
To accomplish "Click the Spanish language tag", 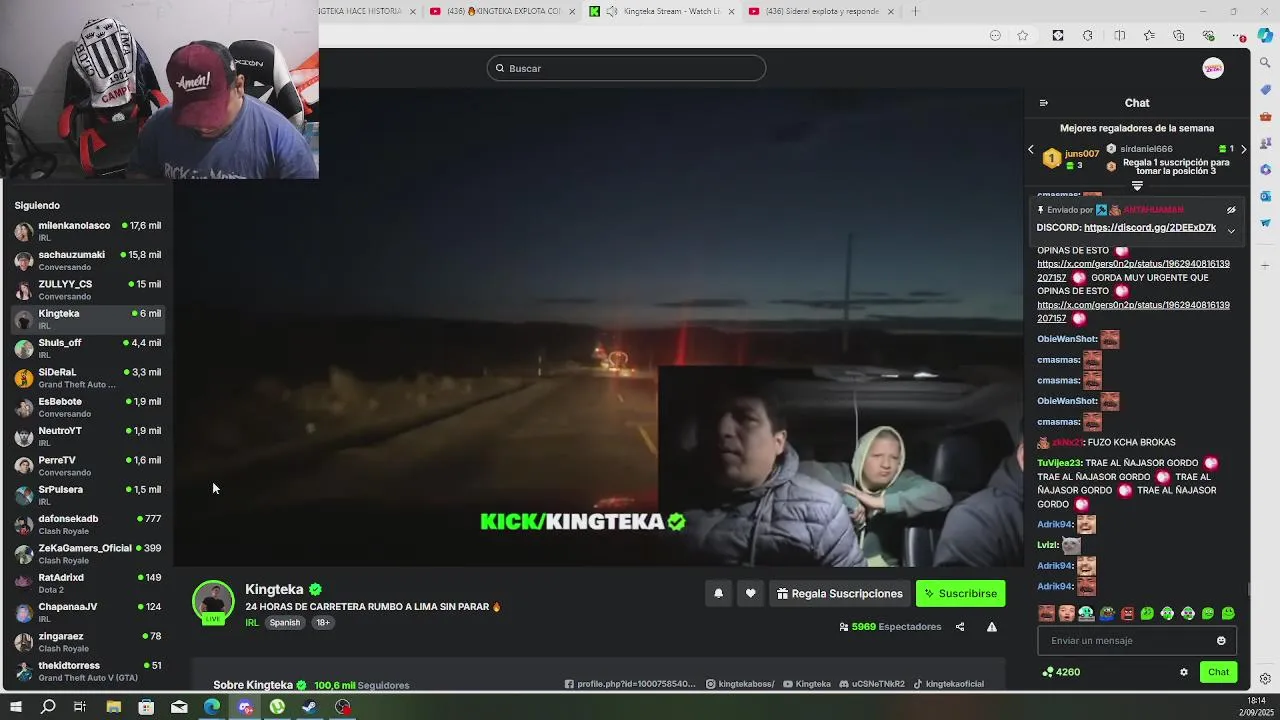I will click(285, 623).
